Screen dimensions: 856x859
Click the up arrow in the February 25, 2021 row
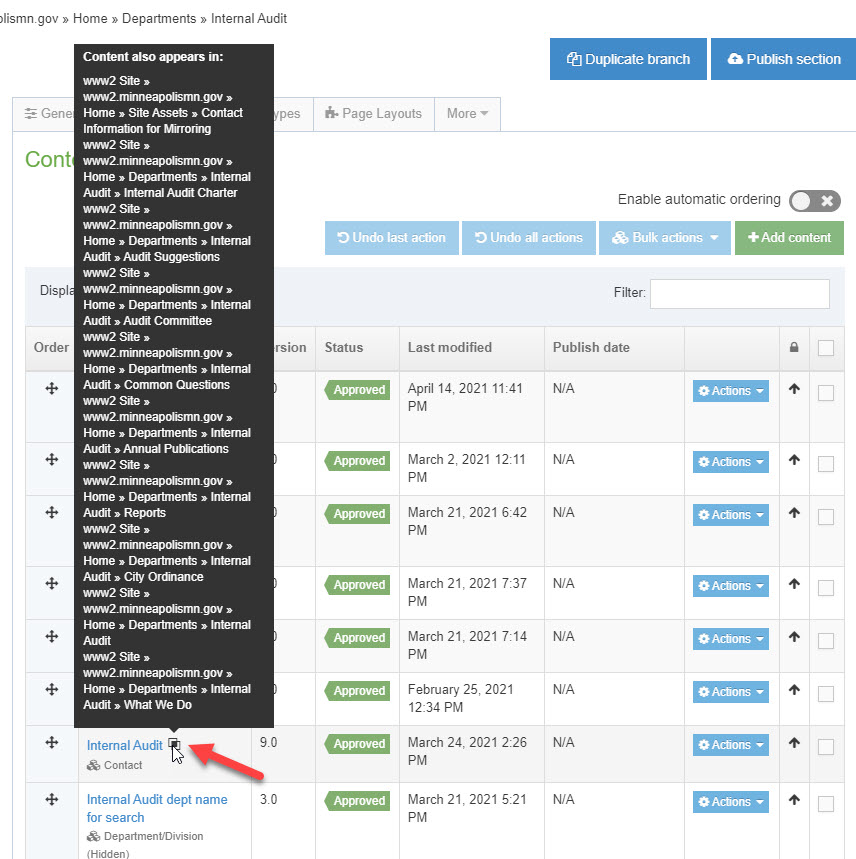click(x=794, y=690)
